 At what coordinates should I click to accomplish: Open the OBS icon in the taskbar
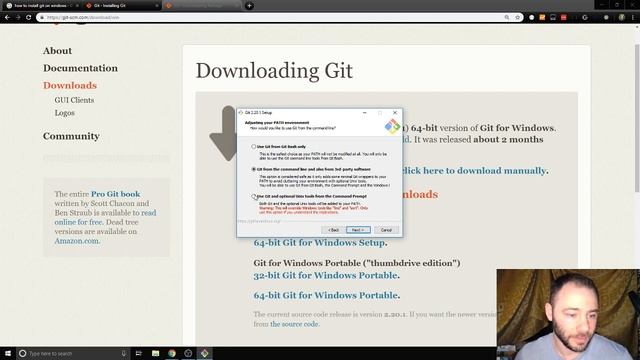[x=188, y=353]
